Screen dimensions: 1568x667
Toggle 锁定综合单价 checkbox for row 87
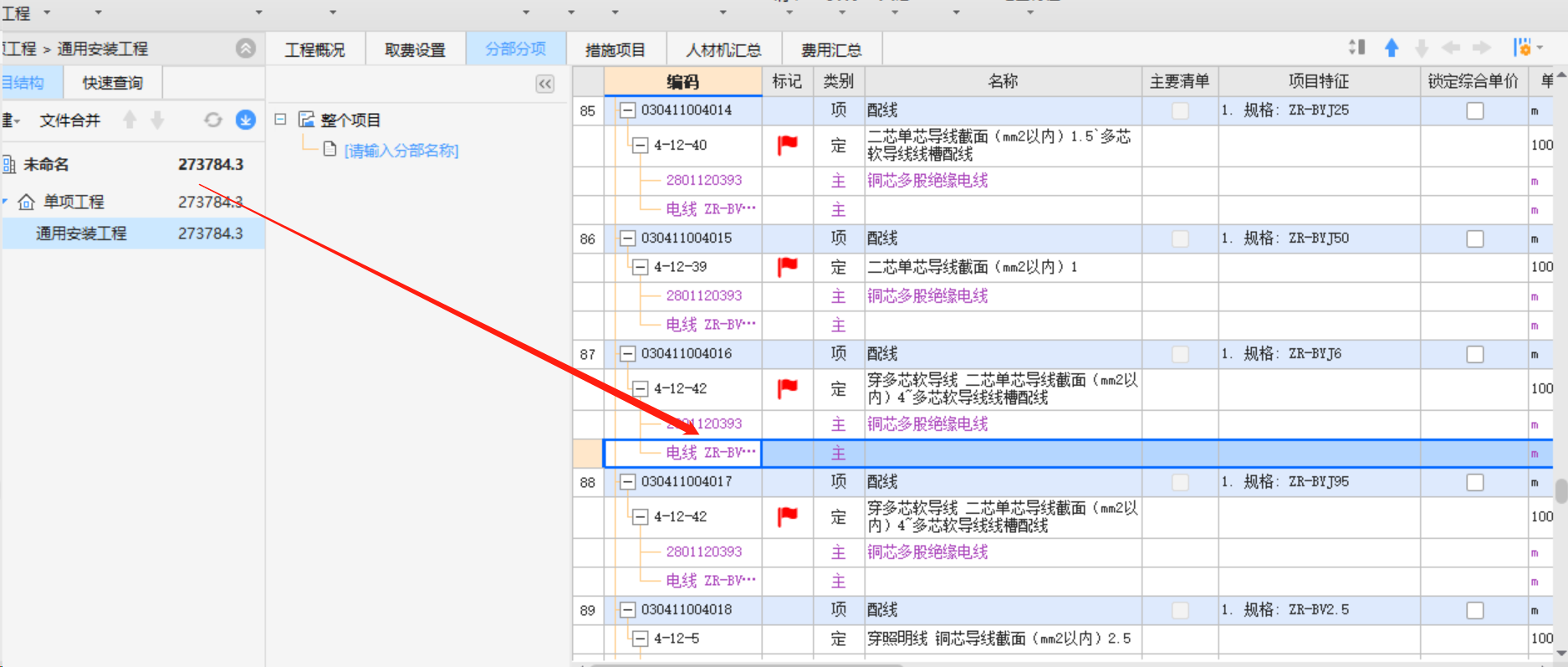[x=1475, y=354]
